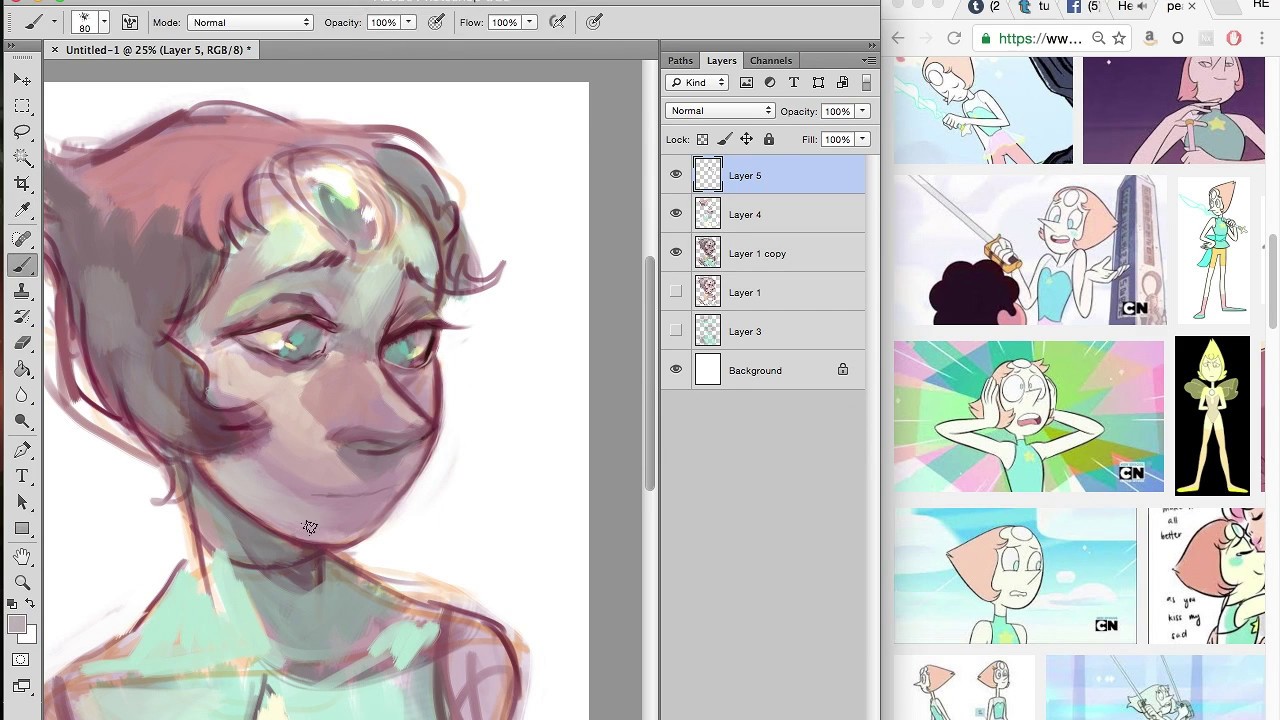Select the Rectangle shape tool
Viewport: 1280px width, 720px height.
pyautogui.click(x=22, y=529)
